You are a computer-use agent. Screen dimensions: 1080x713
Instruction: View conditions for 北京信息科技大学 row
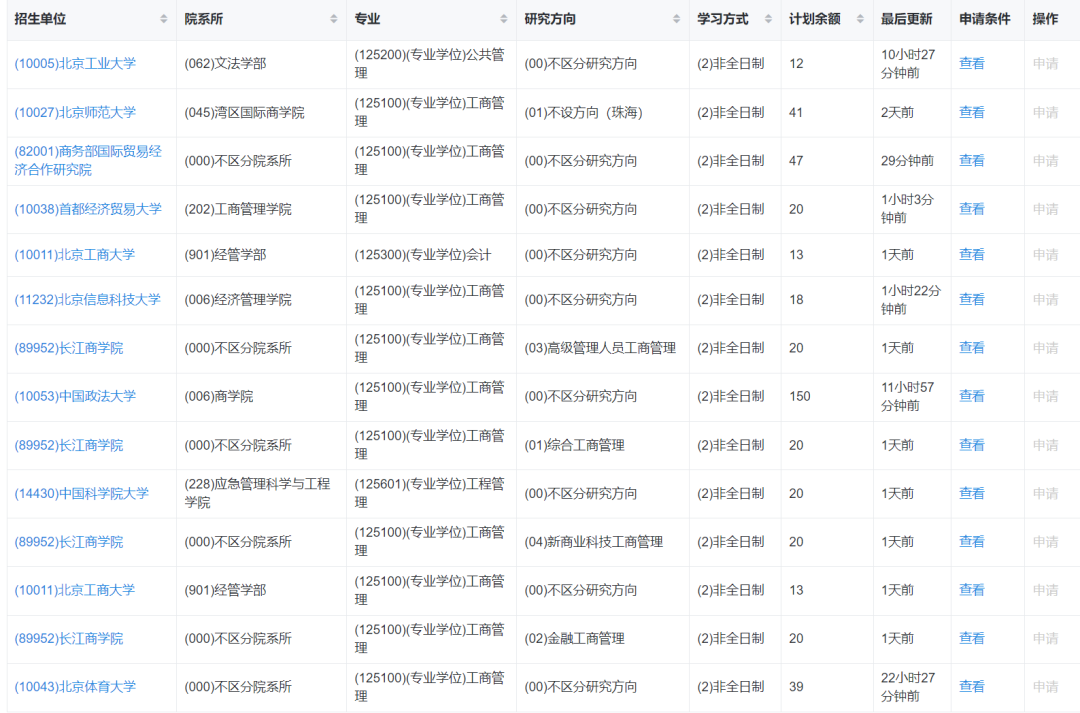tap(972, 300)
